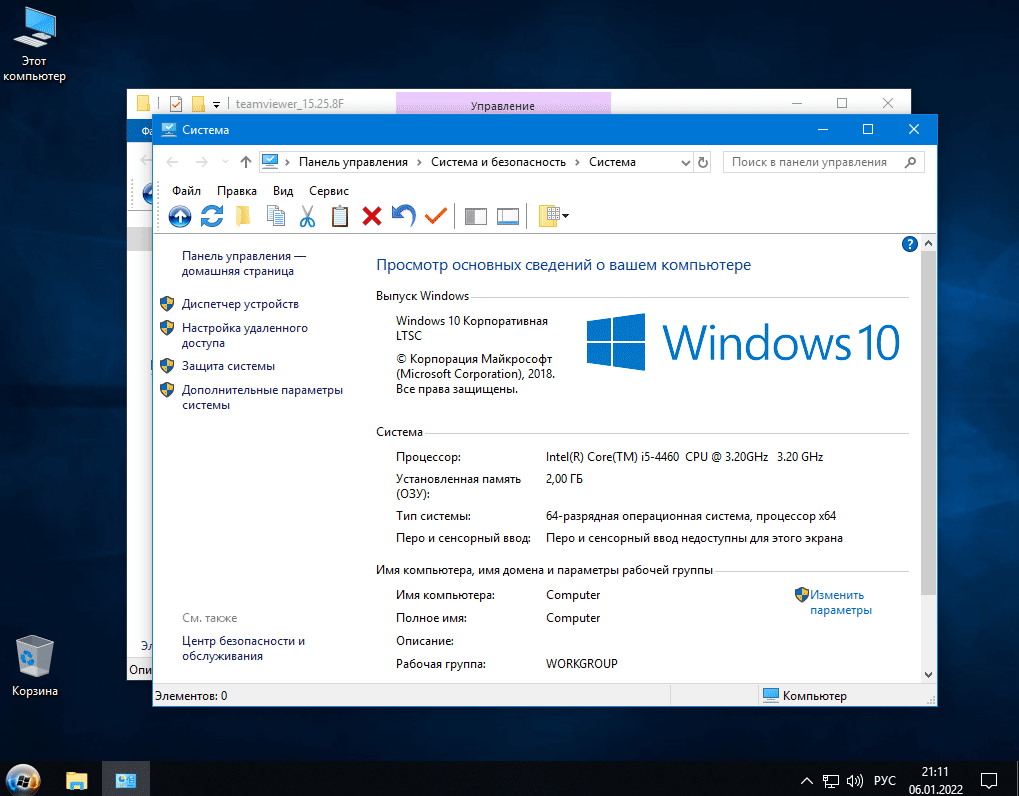Open Дополнительные параметры системы link
The width and height of the screenshot is (1019, 796).
263,398
